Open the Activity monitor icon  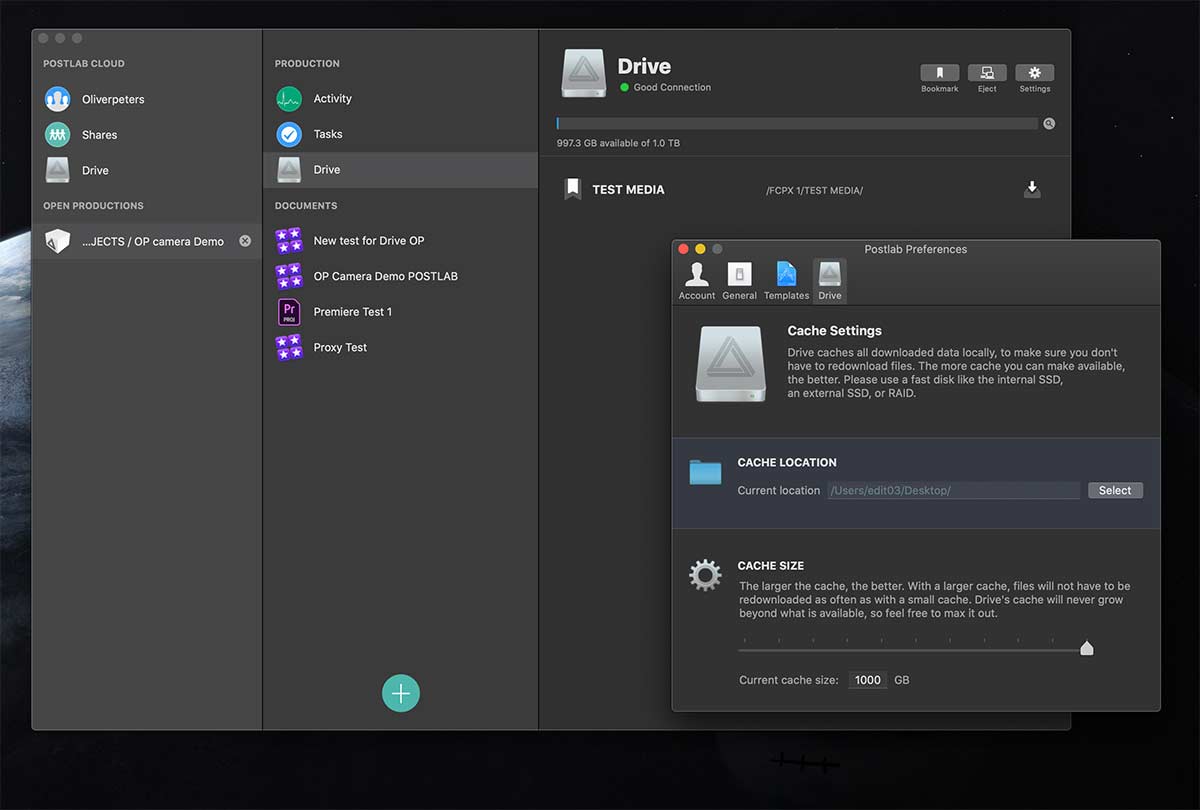(289, 98)
